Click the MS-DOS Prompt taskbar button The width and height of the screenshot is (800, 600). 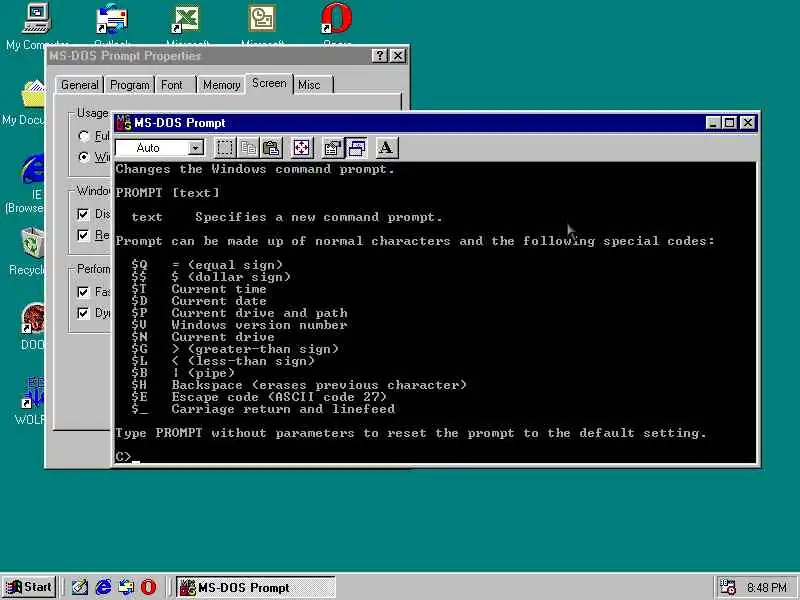pos(256,587)
